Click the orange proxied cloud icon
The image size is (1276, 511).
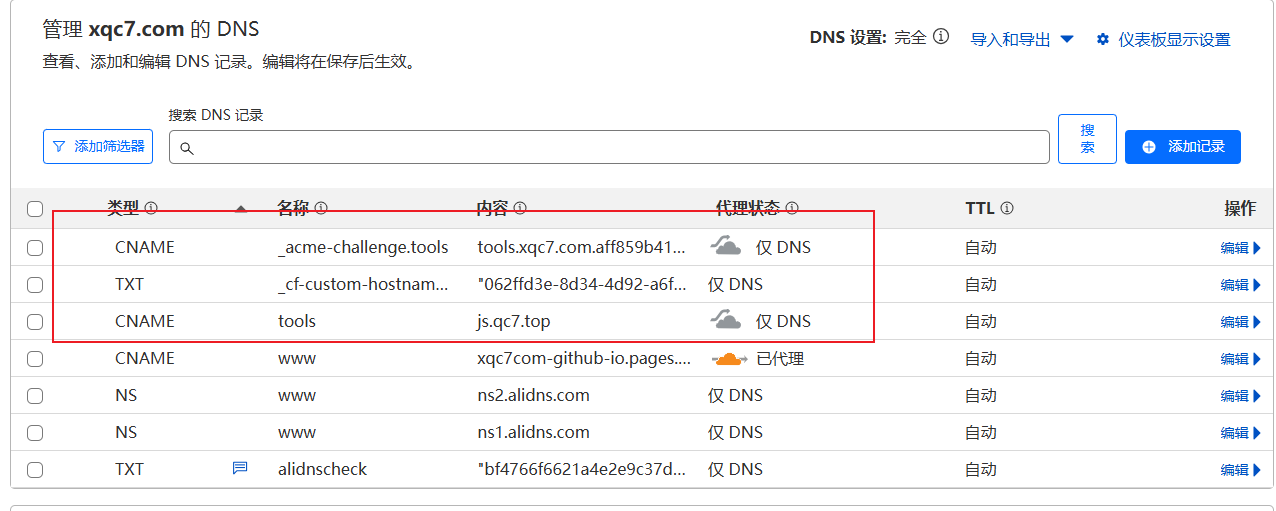[x=729, y=358]
